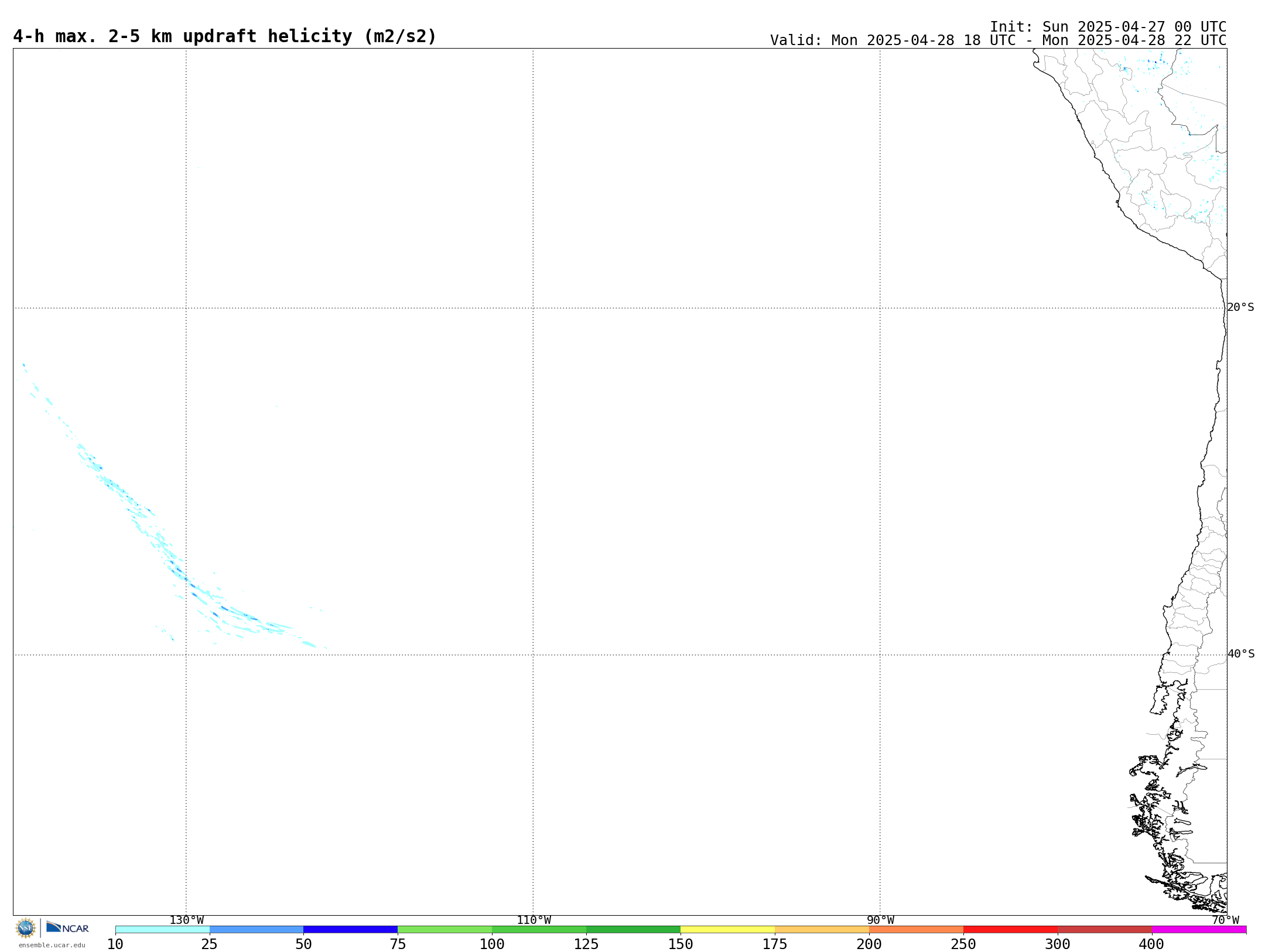
Task: Click the colorbar value 125
Action: click(586, 944)
